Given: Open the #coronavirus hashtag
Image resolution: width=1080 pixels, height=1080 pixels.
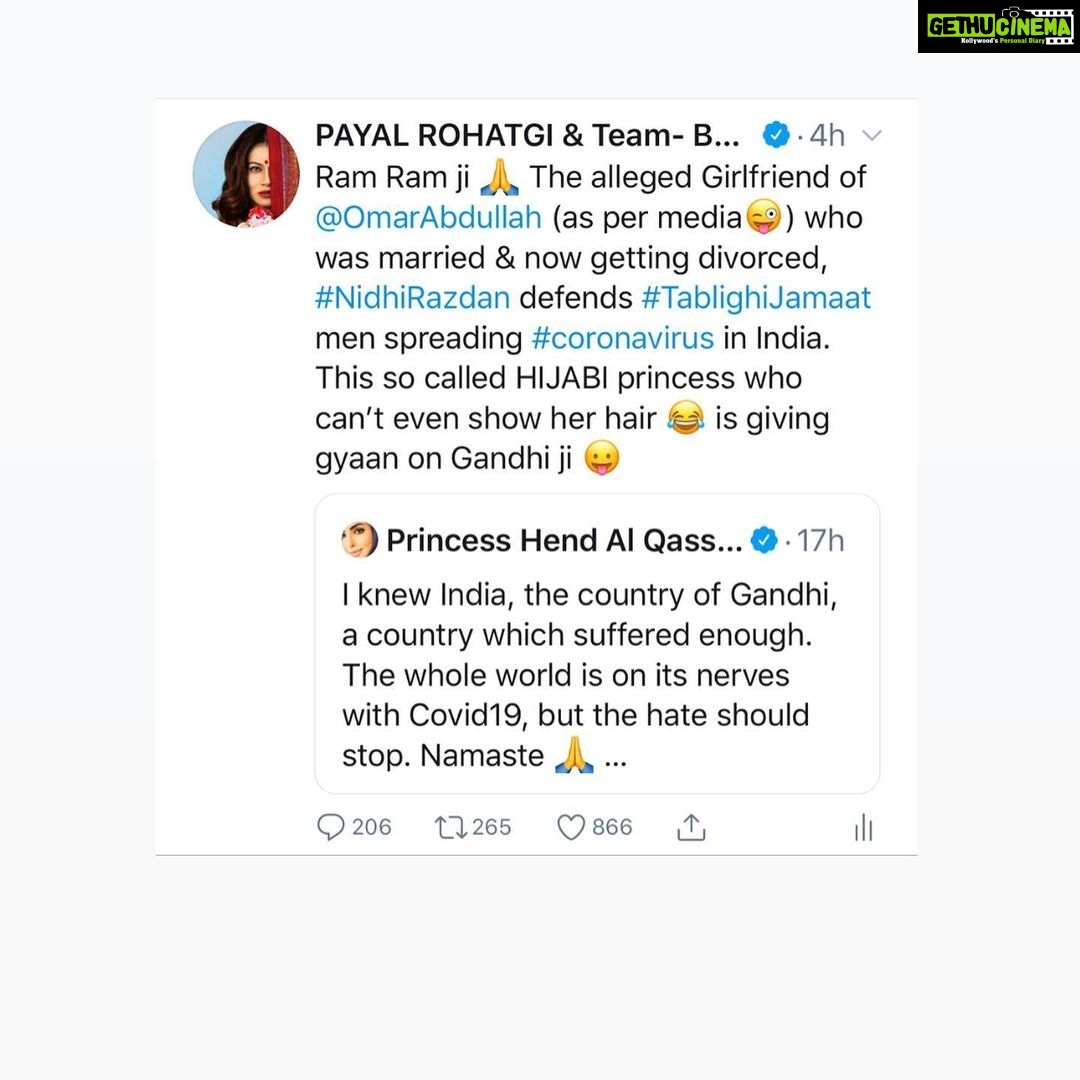Looking at the screenshot, I should [x=623, y=338].
